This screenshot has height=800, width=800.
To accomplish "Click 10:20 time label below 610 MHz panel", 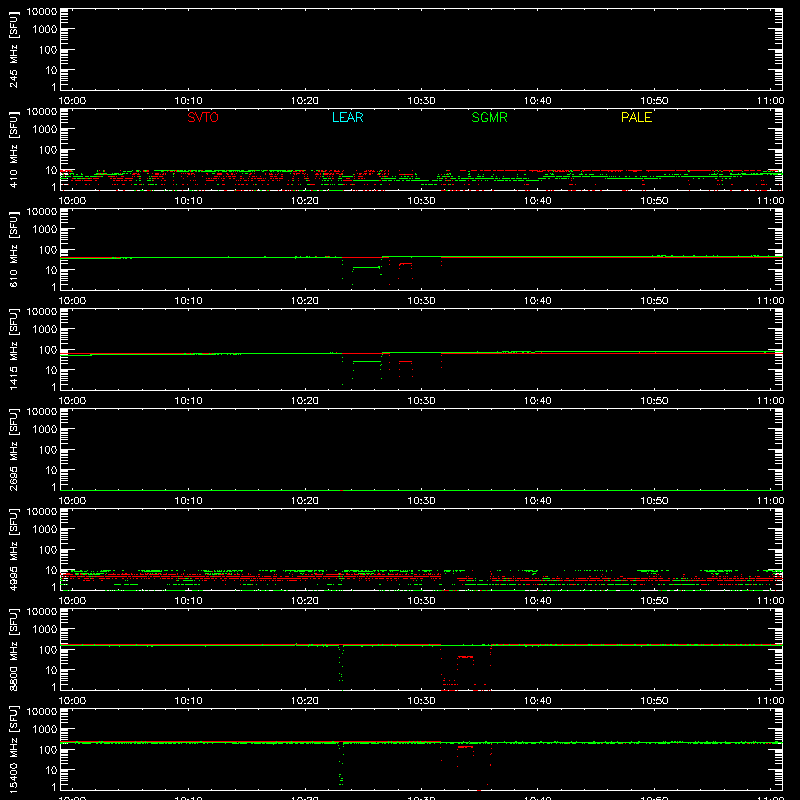I will pyautogui.click(x=305, y=301).
